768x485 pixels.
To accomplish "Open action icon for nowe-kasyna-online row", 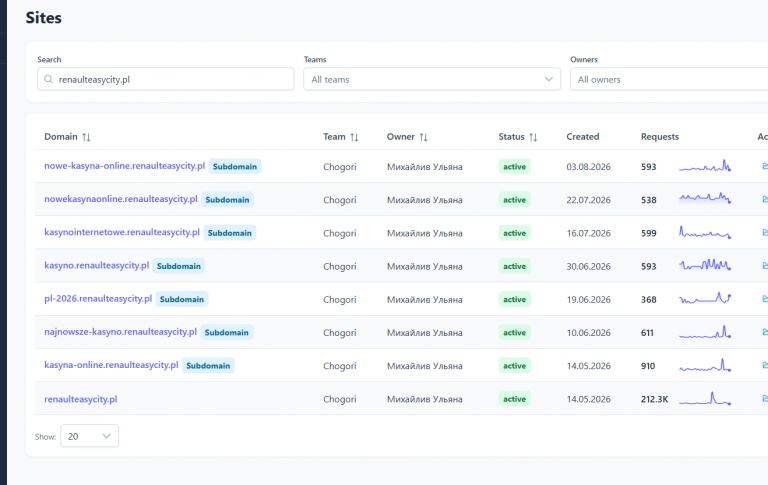I will pyautogui.click(x=765, y=166).
